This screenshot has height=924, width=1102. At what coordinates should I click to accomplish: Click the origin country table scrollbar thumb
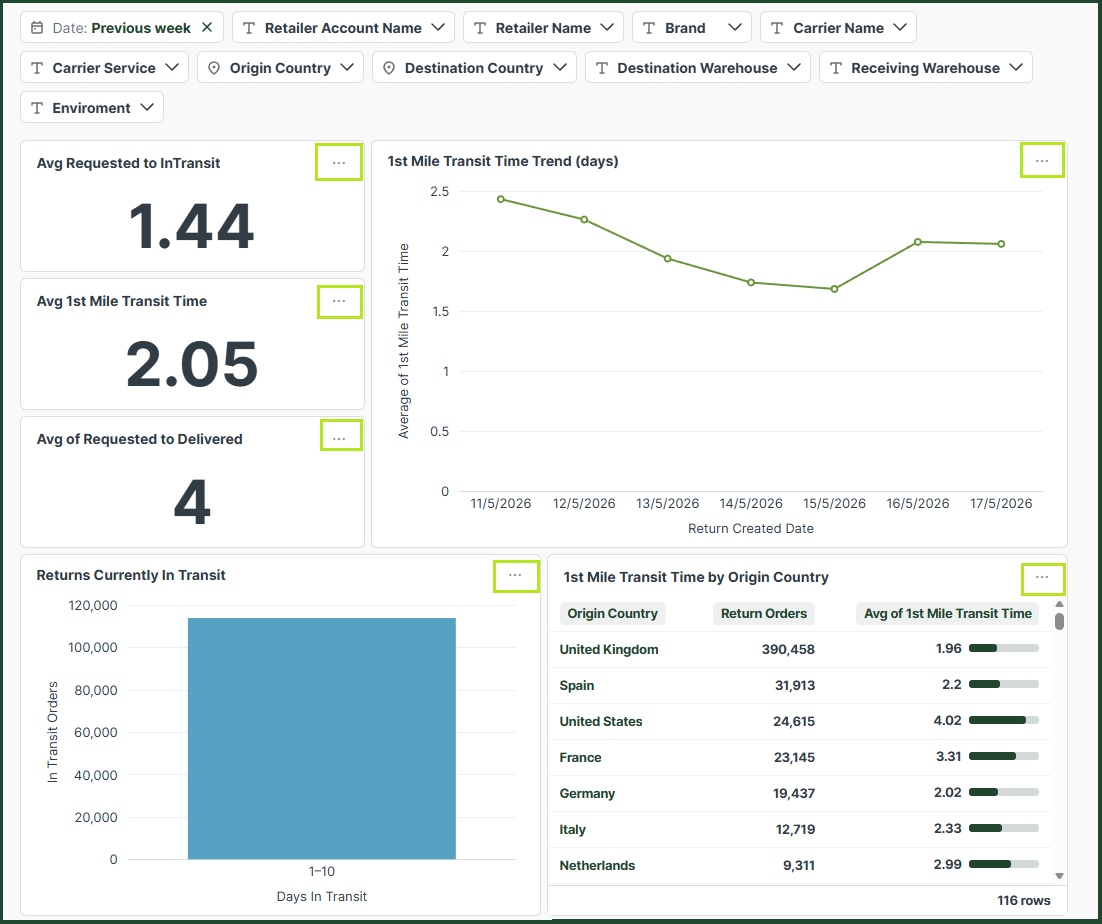pyautogui.click(x=1059, y=621)
